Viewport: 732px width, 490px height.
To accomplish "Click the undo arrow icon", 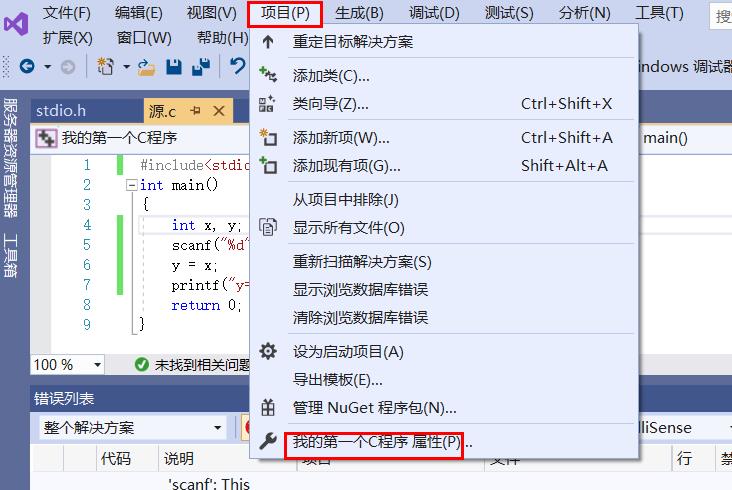I will 238,66.
